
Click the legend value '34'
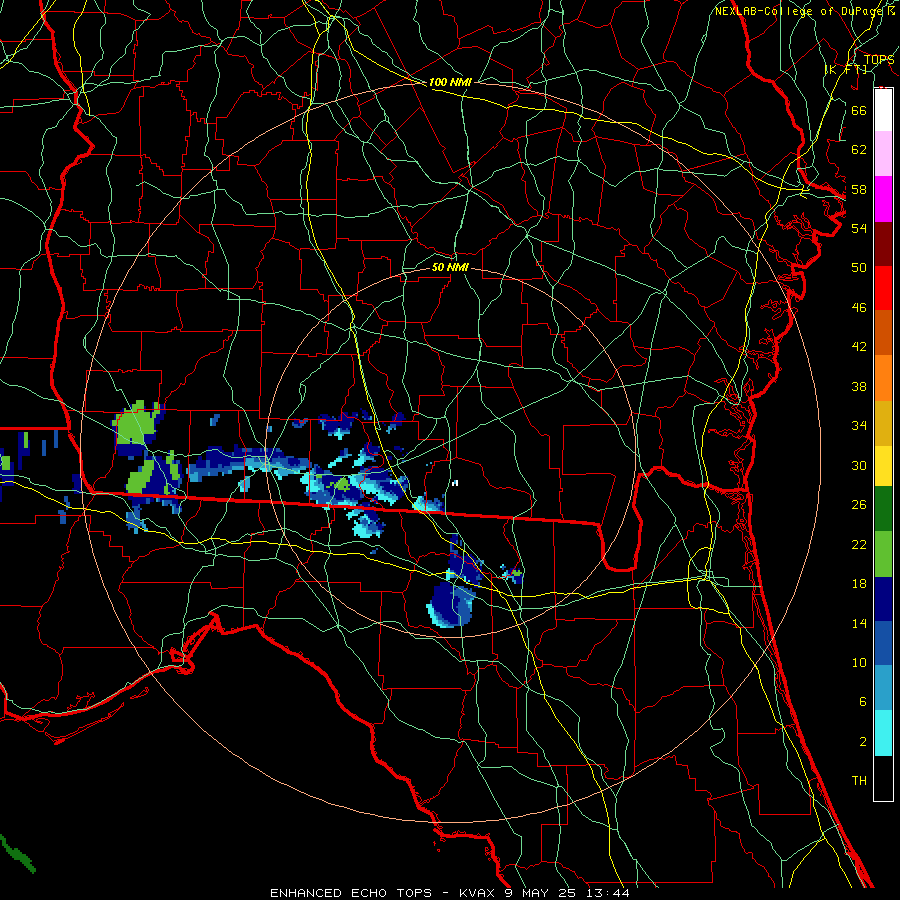(859, 426)
